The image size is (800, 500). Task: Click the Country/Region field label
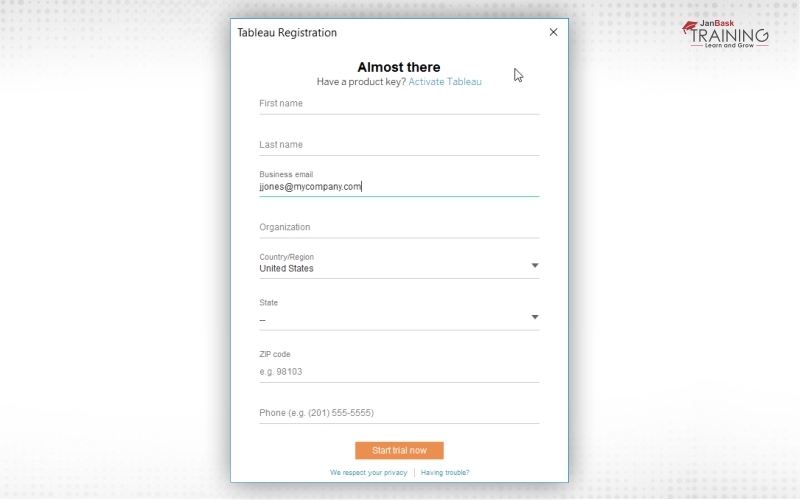coord(286,257)
